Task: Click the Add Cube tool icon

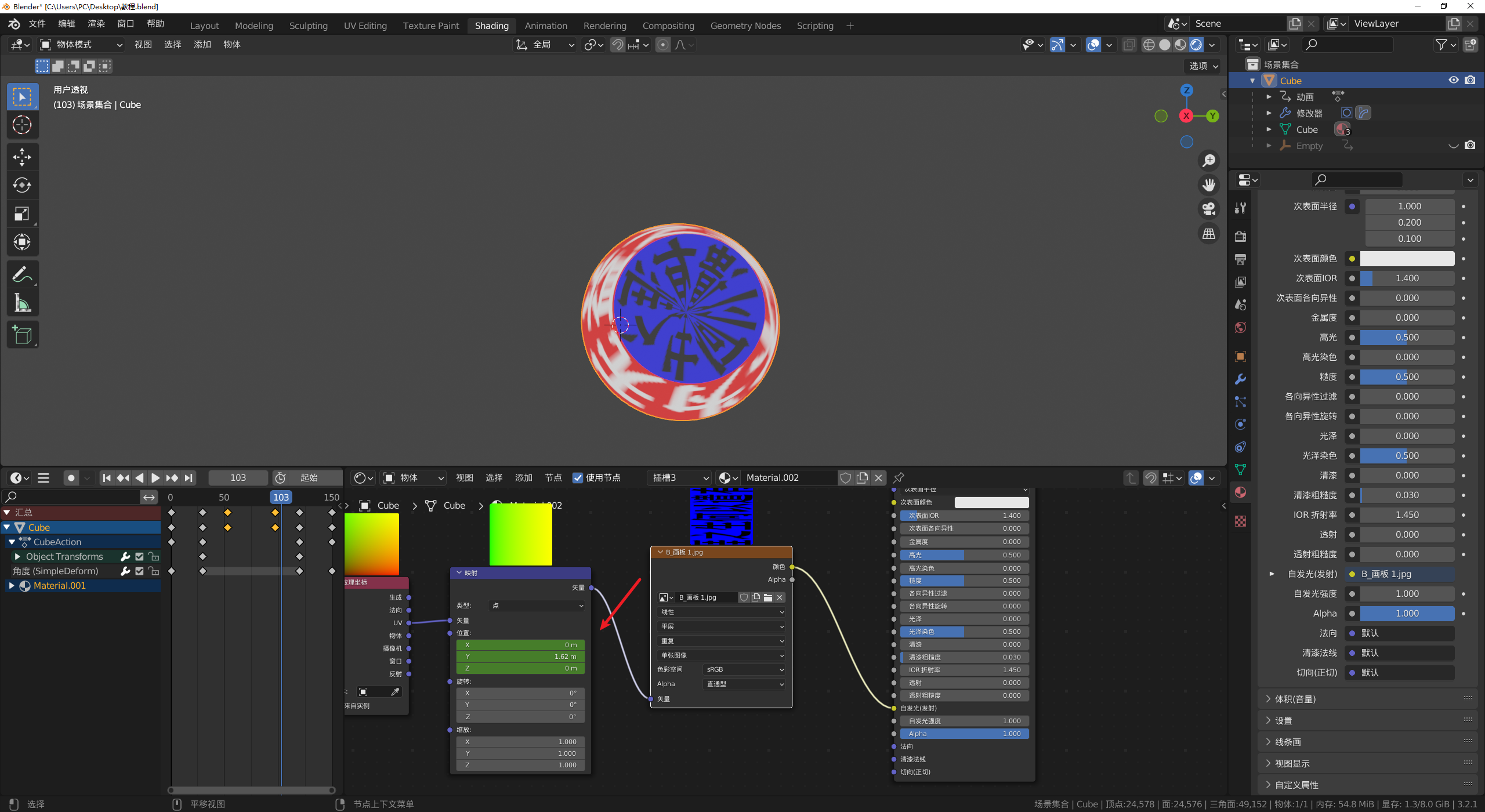Action: (x=22, y=335)
